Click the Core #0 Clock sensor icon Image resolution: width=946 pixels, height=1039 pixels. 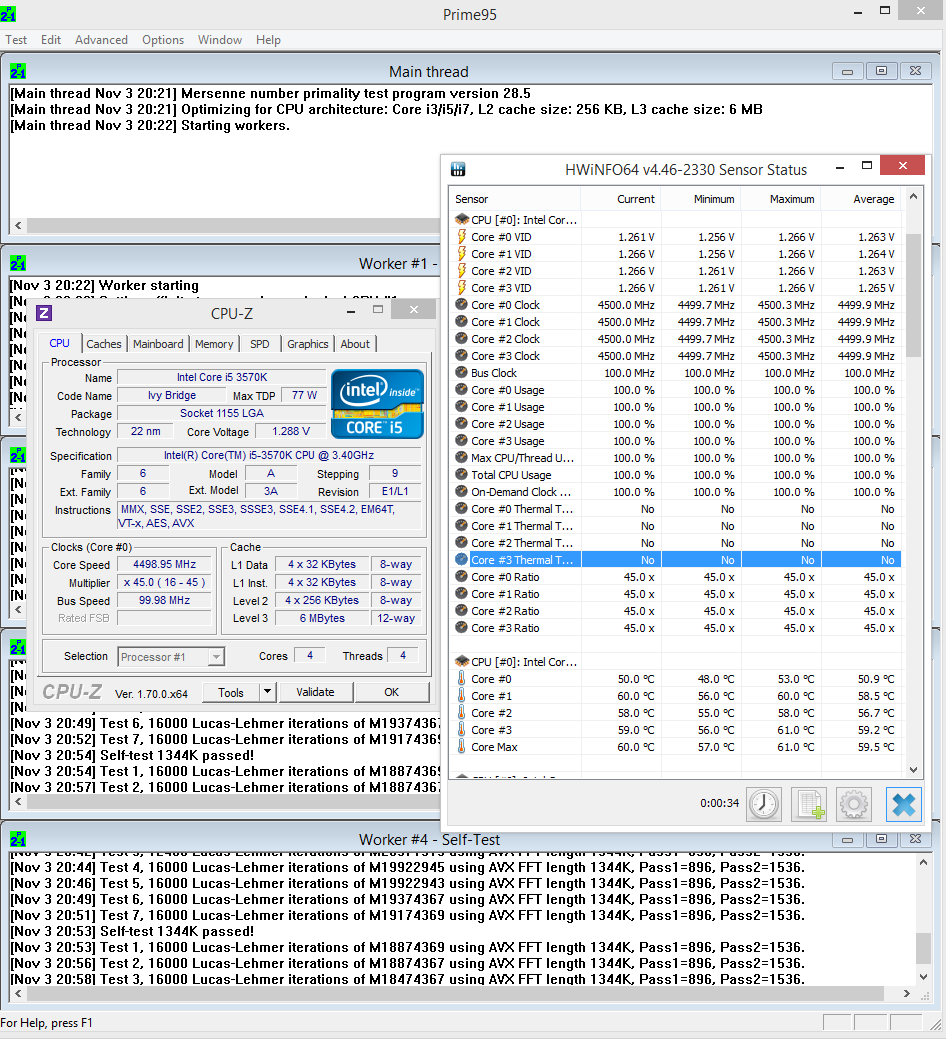(x=462, y=305)
